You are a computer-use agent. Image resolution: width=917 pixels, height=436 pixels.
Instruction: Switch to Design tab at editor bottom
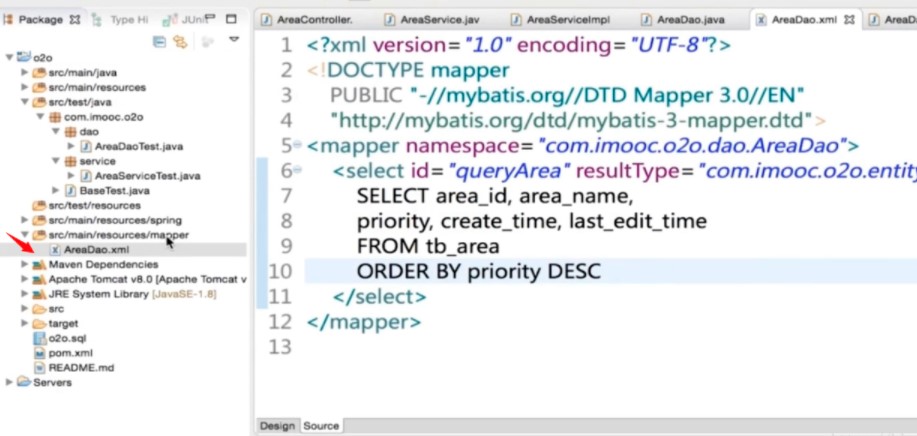(277, 426)
